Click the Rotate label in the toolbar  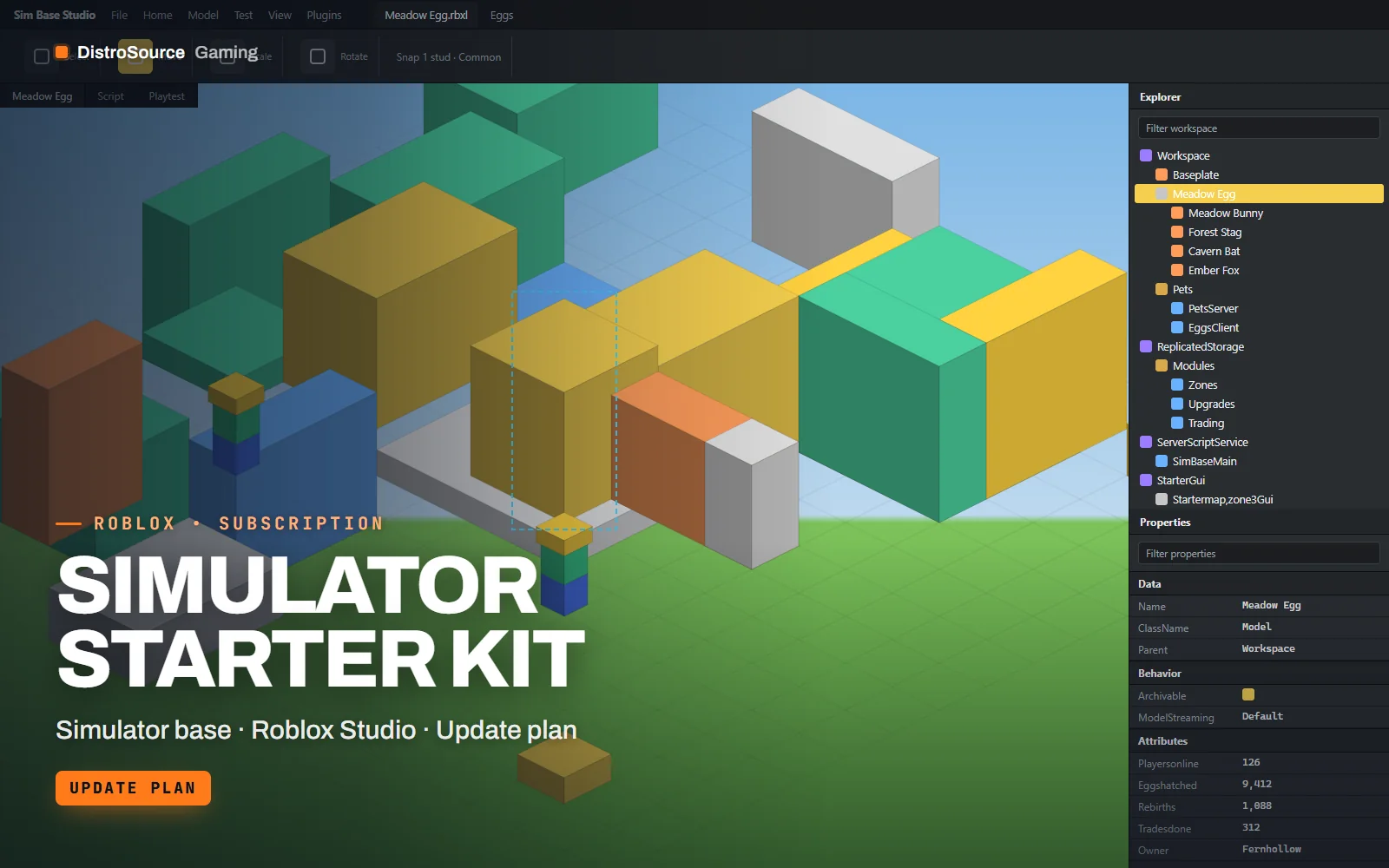point(354,56)
